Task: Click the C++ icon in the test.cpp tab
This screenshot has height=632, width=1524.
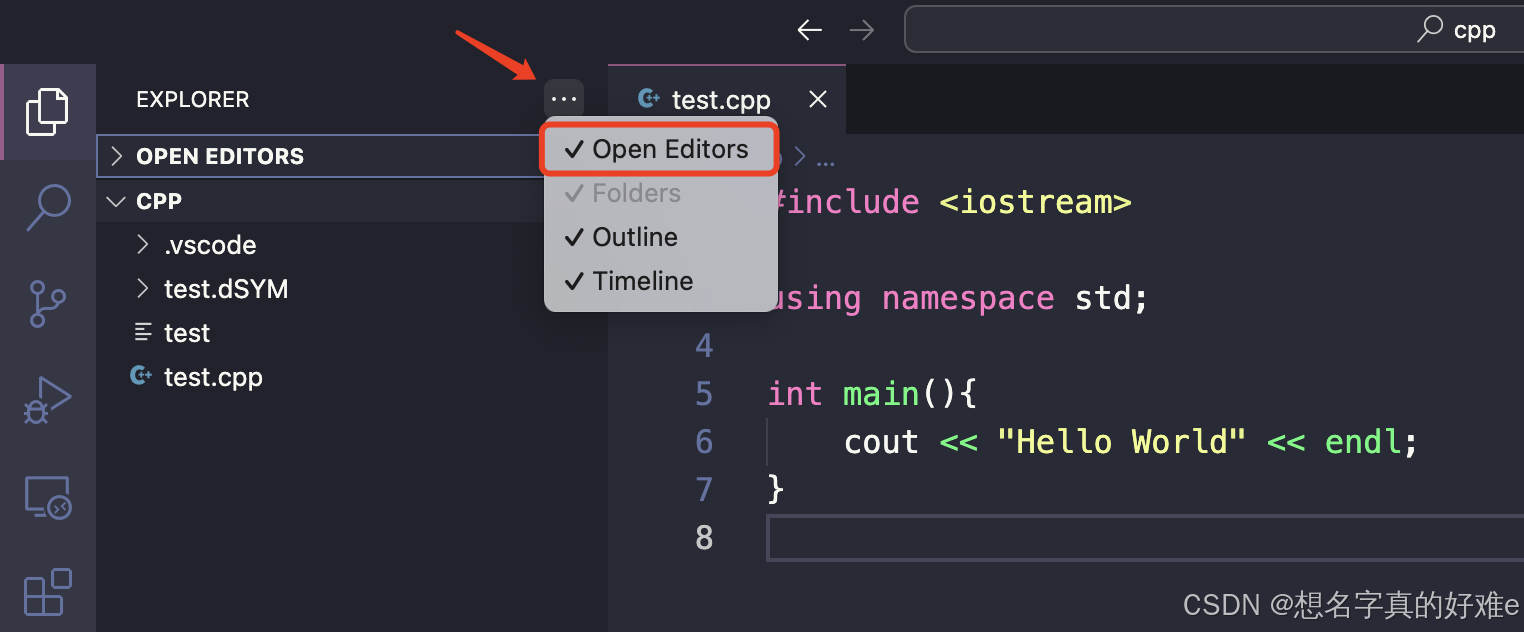Action: point(650,99)
